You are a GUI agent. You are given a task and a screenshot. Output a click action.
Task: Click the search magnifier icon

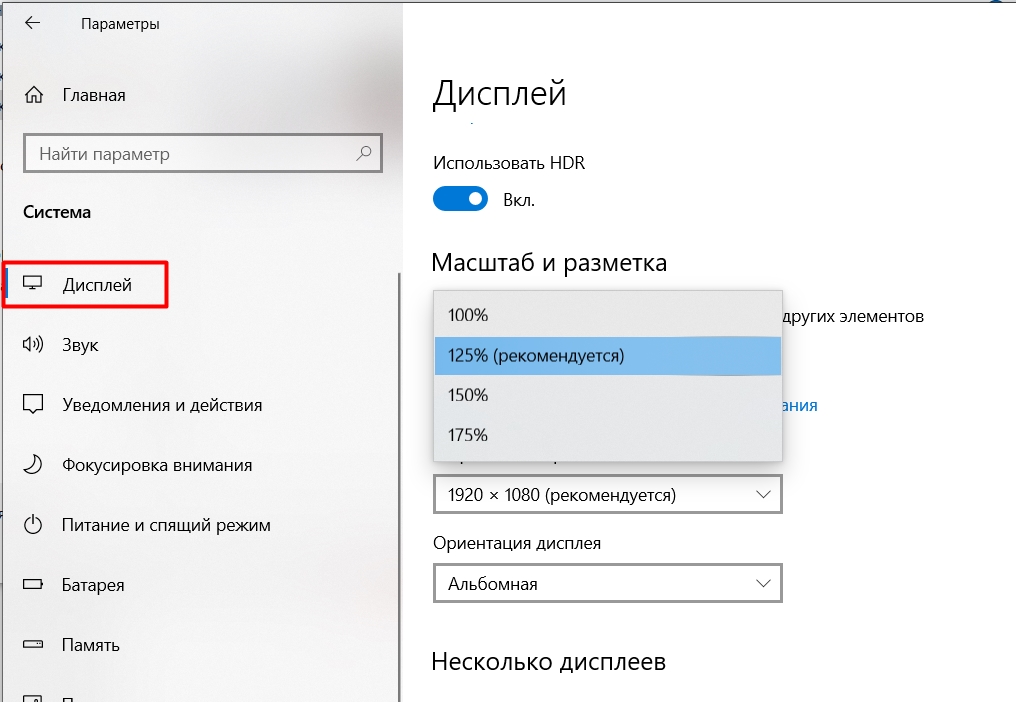point(364,154)
